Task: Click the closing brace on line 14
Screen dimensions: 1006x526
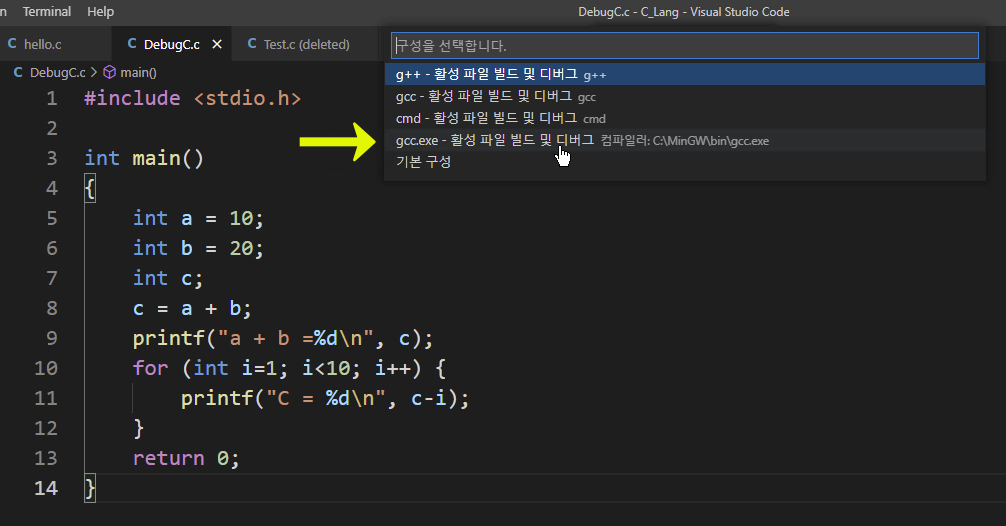Action: point(90,488)
